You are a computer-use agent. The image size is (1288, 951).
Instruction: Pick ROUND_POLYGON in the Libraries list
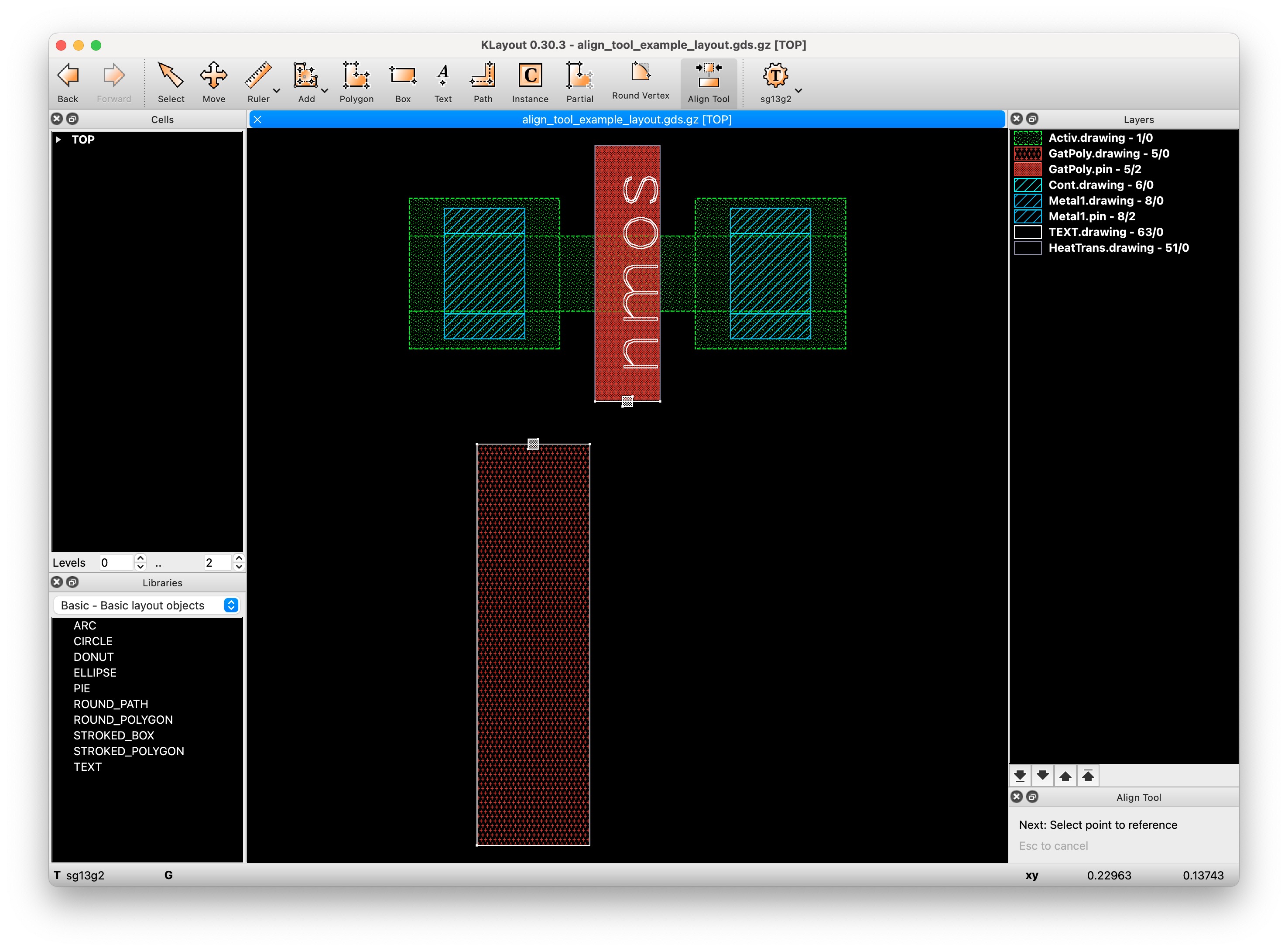(x=123, y=720)
